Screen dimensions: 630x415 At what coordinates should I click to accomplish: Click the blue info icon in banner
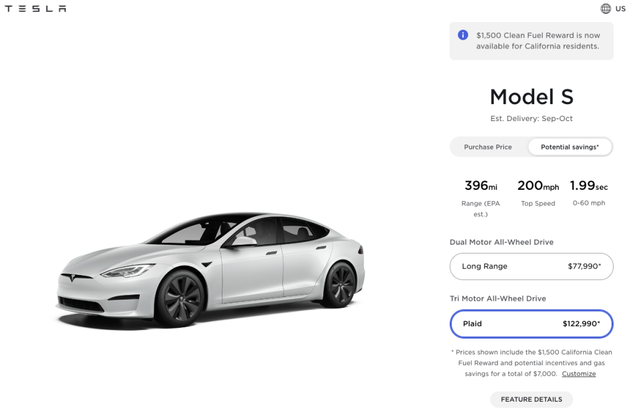463,35
